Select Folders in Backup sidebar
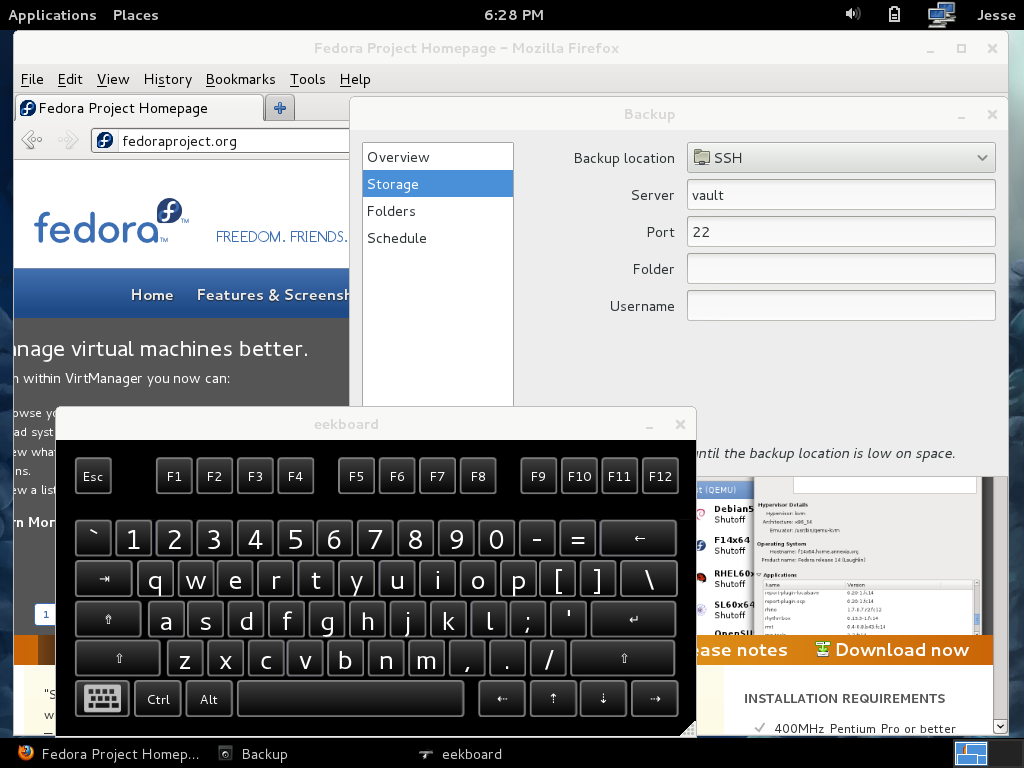 click(438, 211)
